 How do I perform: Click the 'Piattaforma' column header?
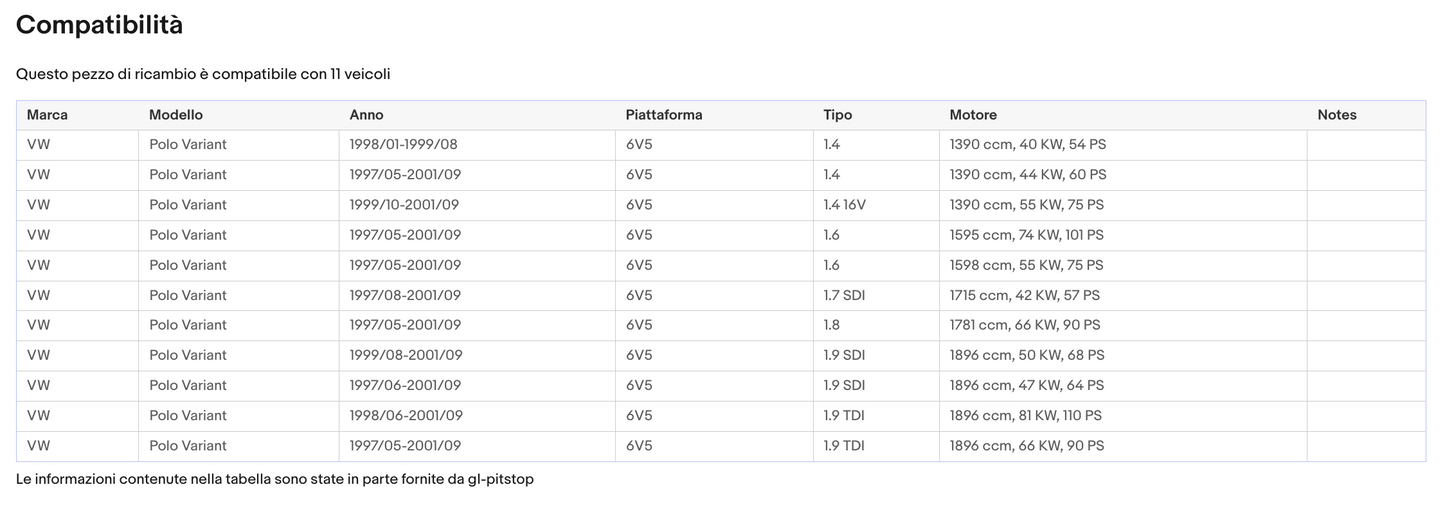tap(664, 115)
